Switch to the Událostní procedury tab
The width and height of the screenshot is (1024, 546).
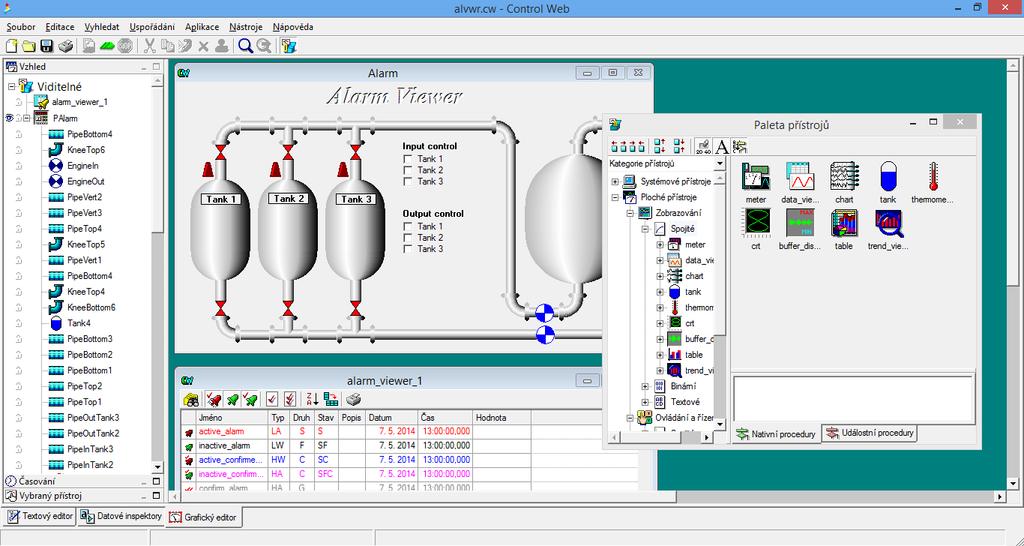(870, 432)
